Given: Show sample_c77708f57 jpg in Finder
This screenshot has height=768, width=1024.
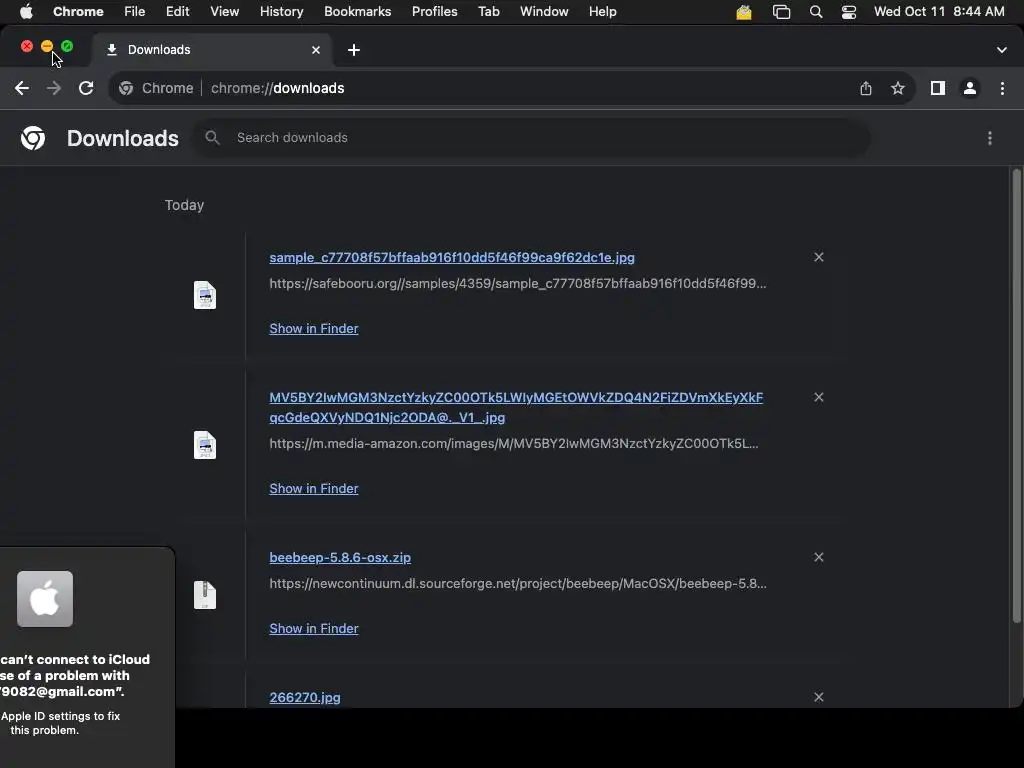Looking at the screenshot, I should click(313, 328).
